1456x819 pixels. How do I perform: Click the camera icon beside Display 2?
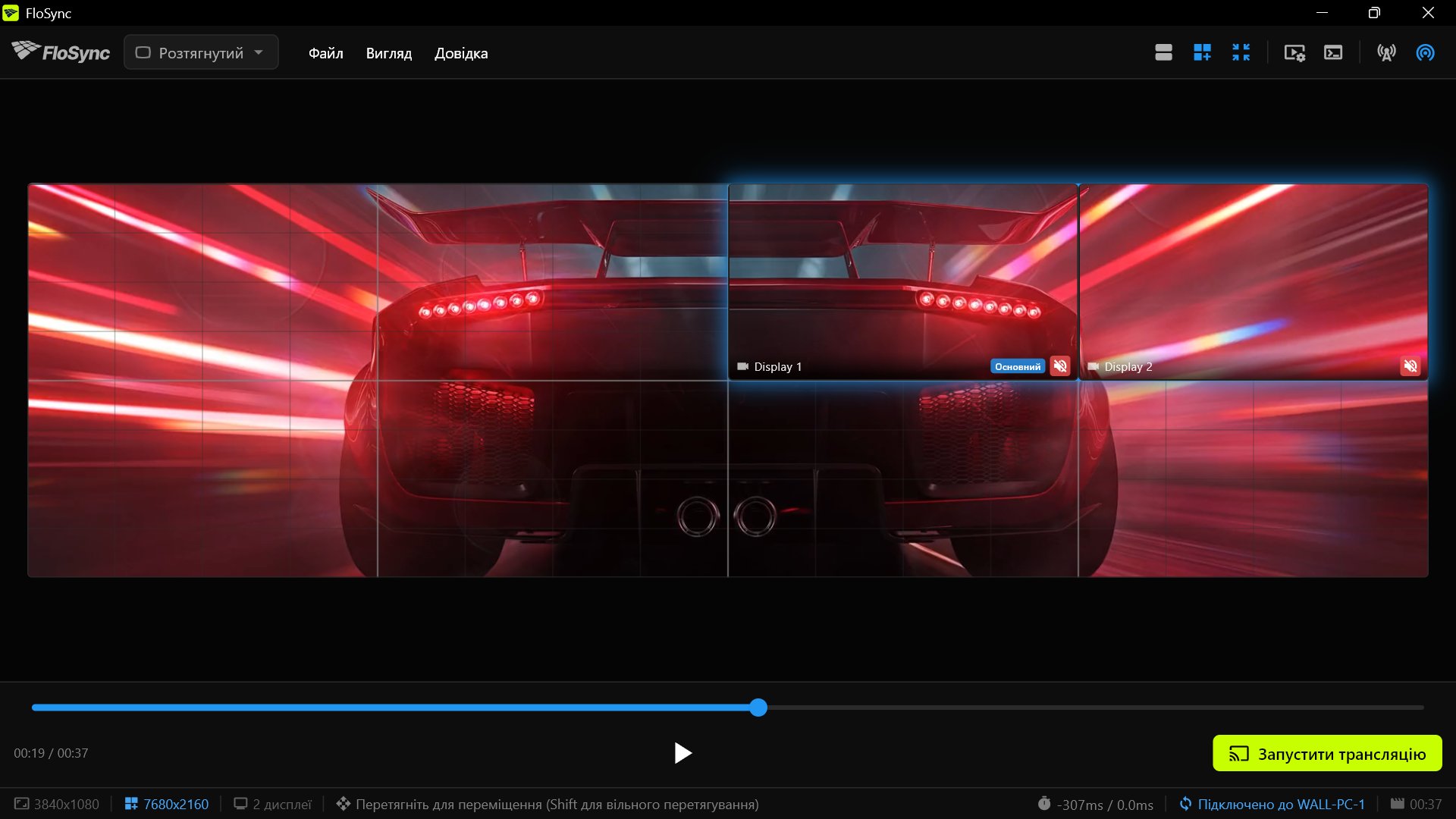coord(1093,366)
